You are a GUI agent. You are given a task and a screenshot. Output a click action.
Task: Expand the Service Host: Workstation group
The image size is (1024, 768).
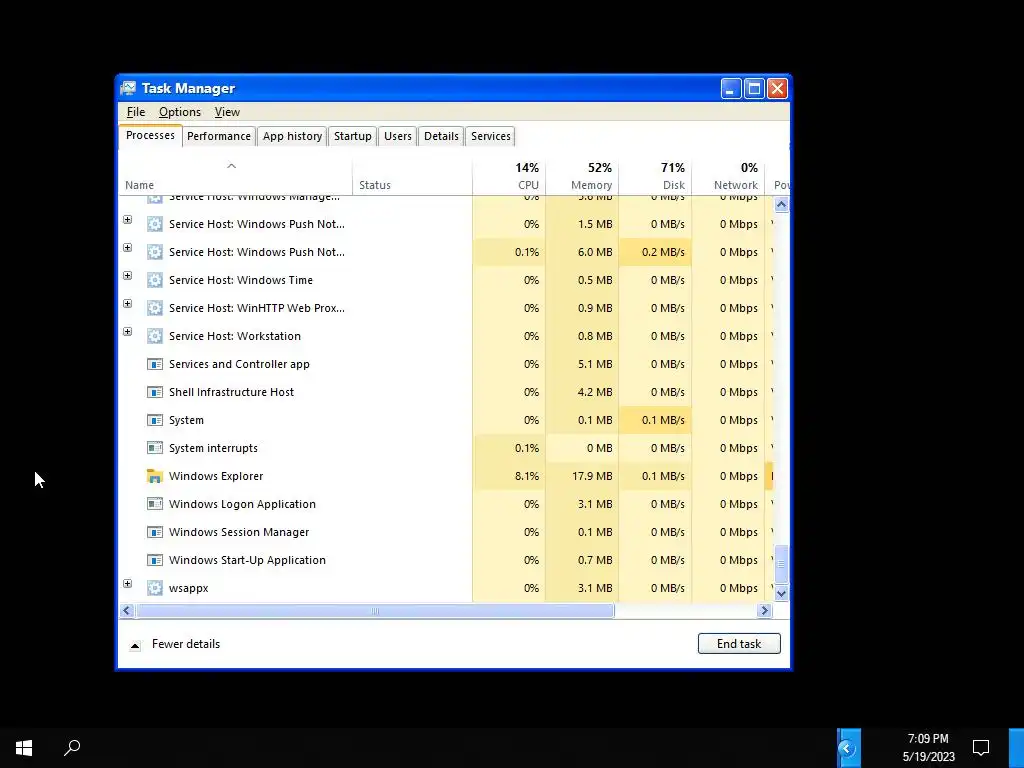pos(127,332)
